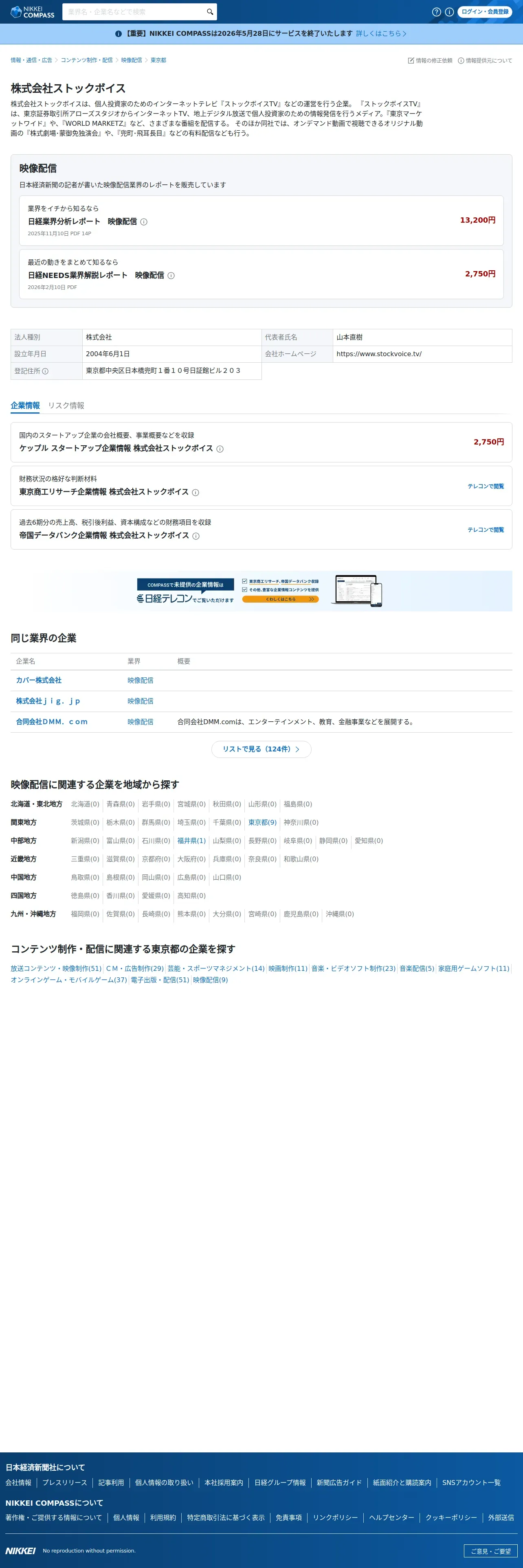Click info icon beside ケップル スタートアップ企業情報
This screenshot has width=523, height=1568.
pyautogui.click(x=220, y=449)
